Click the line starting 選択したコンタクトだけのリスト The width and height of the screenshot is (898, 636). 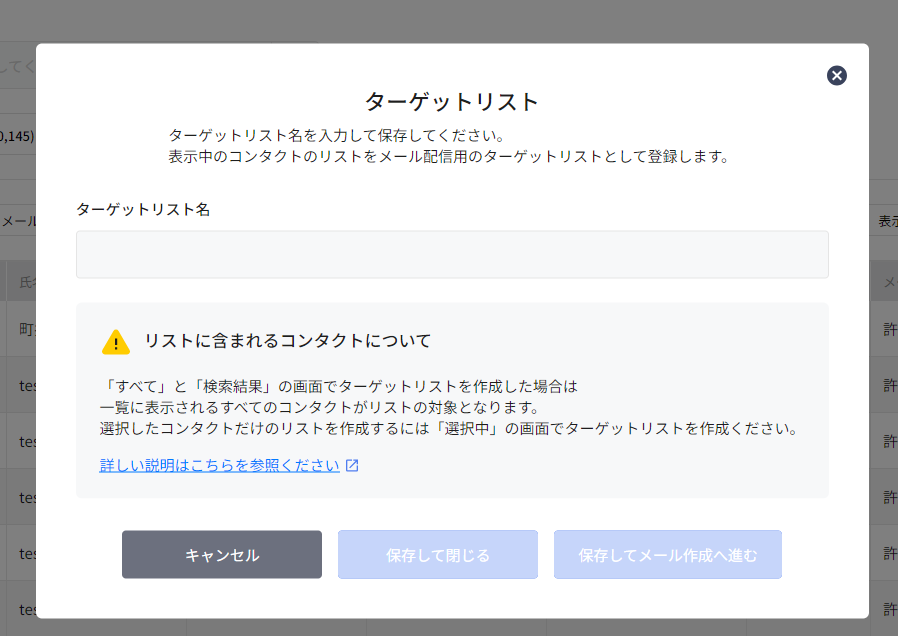coord(449,429)
